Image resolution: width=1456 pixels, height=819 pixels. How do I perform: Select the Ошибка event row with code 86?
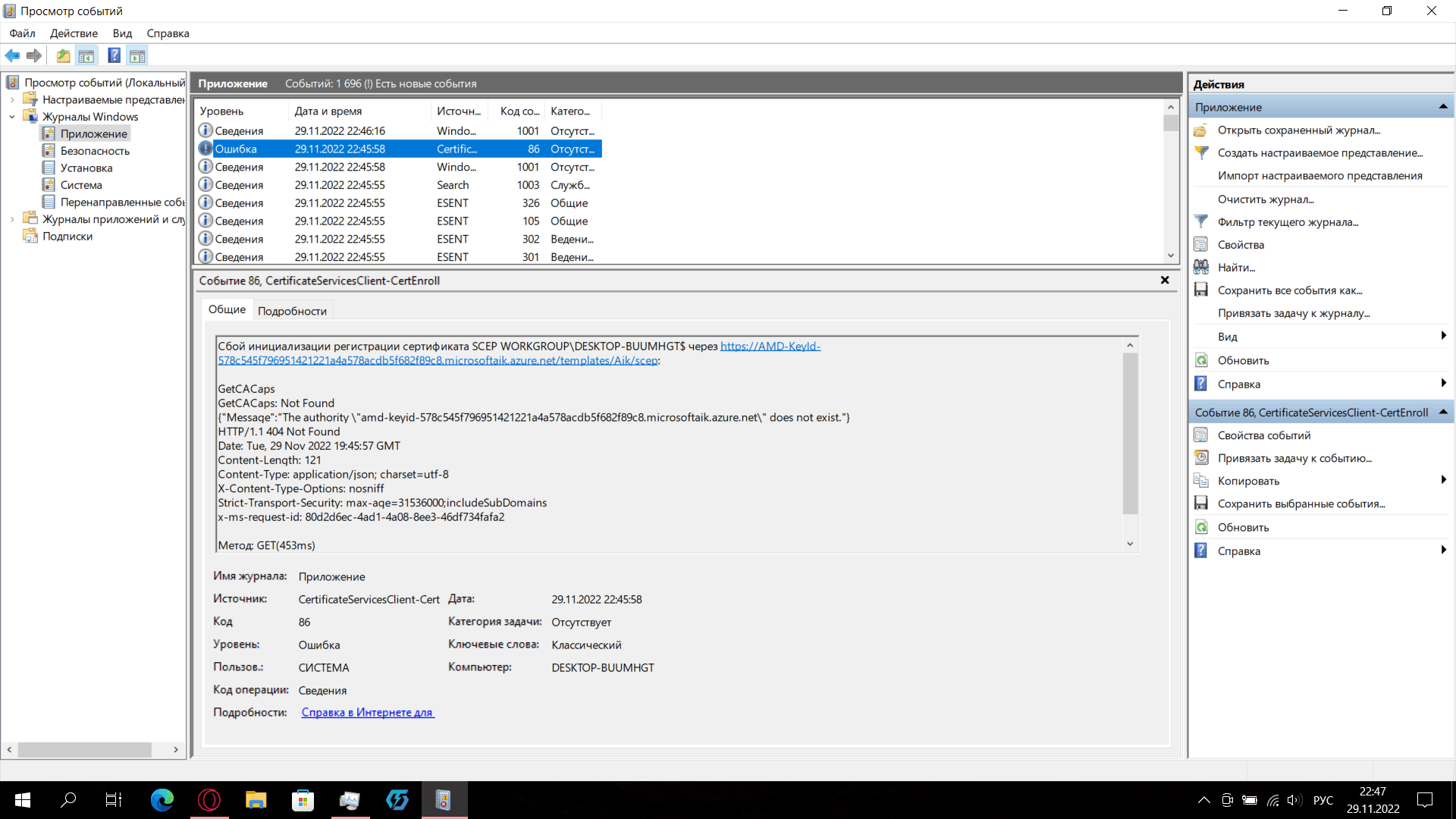coord(399,149)
